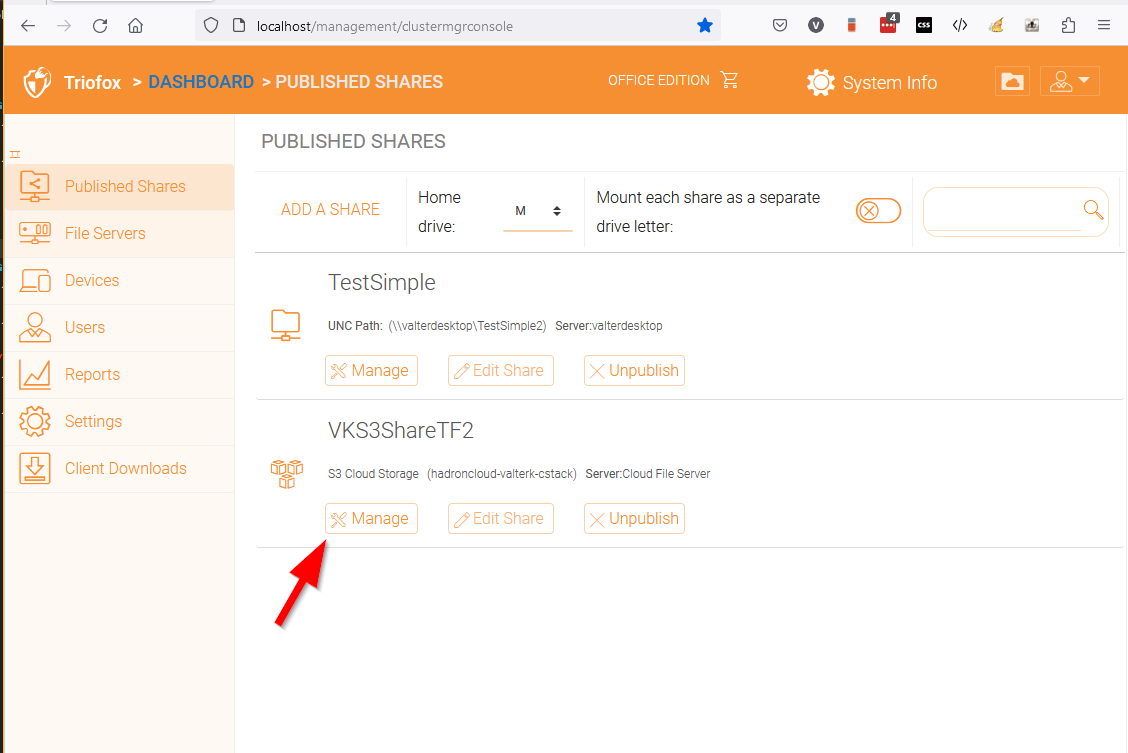
Task: Click ADD A SHARE
Action: coord(330,209)
